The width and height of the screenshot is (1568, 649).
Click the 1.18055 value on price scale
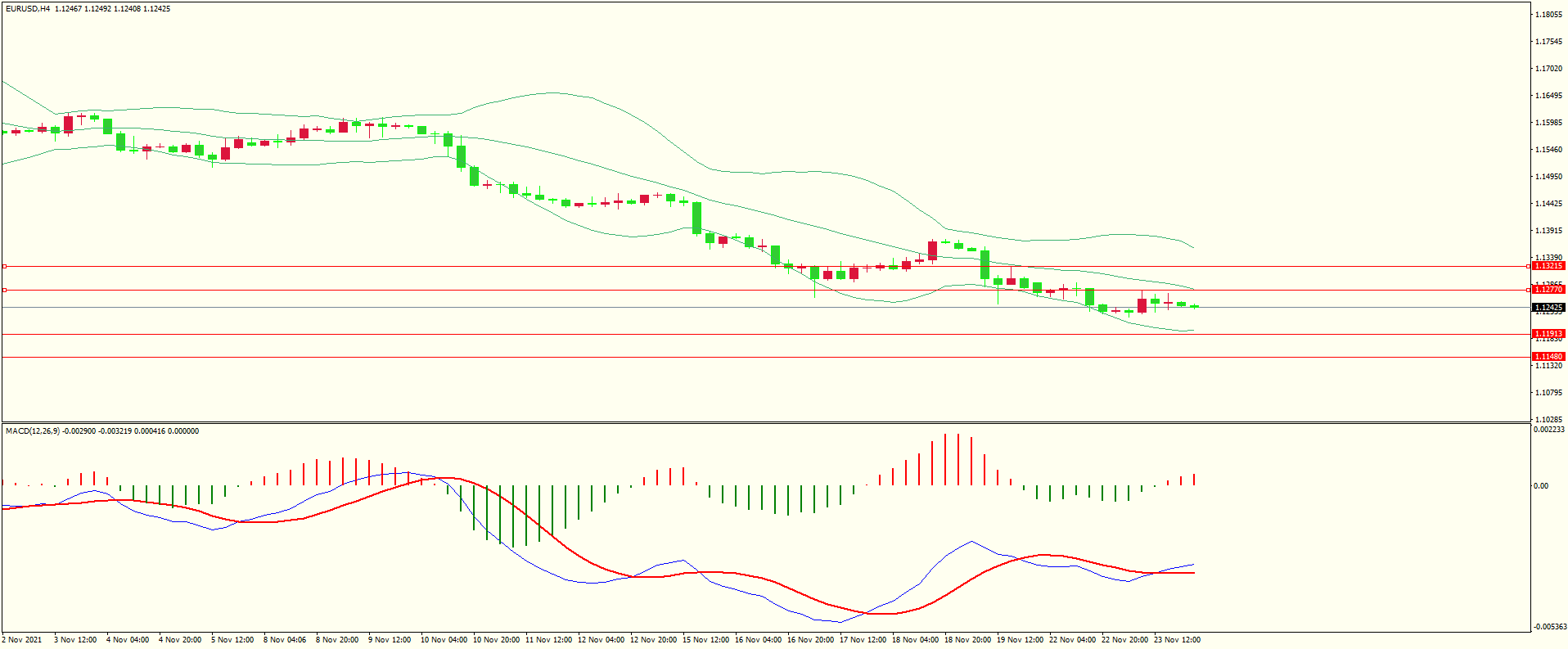coord(1548,15)
